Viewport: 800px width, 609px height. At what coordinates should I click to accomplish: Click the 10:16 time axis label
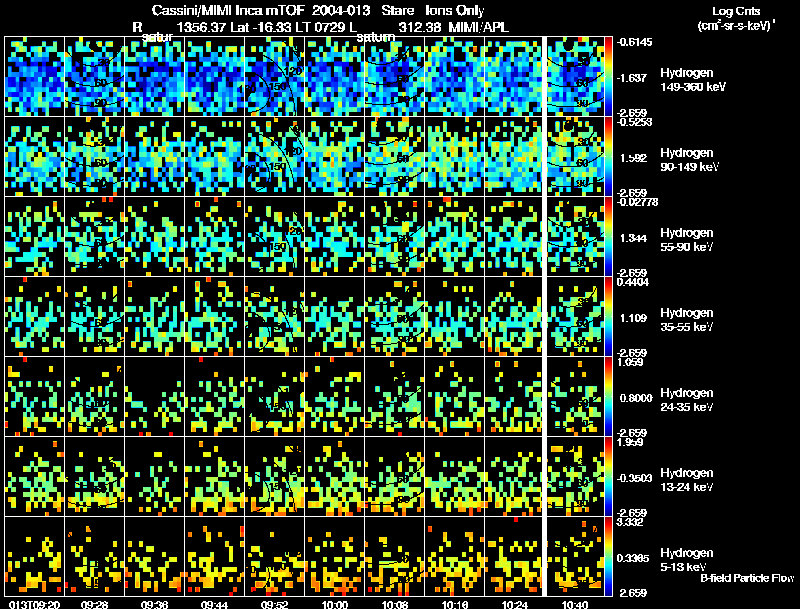[455, 604]
